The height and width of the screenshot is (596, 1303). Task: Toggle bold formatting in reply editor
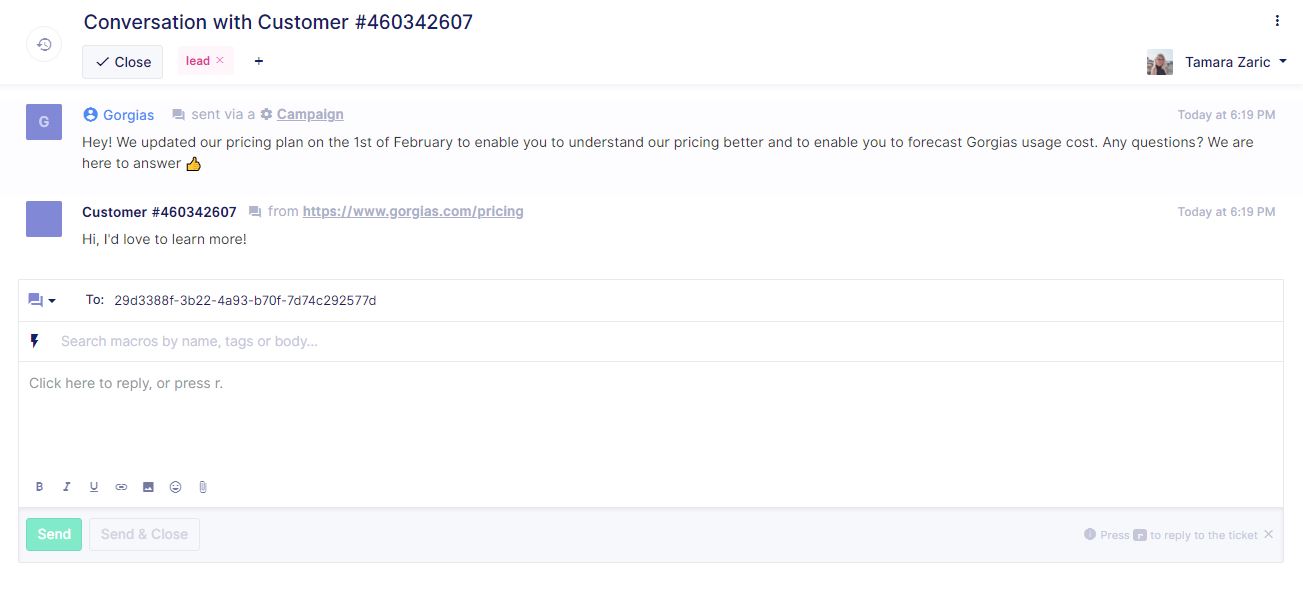click(x=40, y=487)
